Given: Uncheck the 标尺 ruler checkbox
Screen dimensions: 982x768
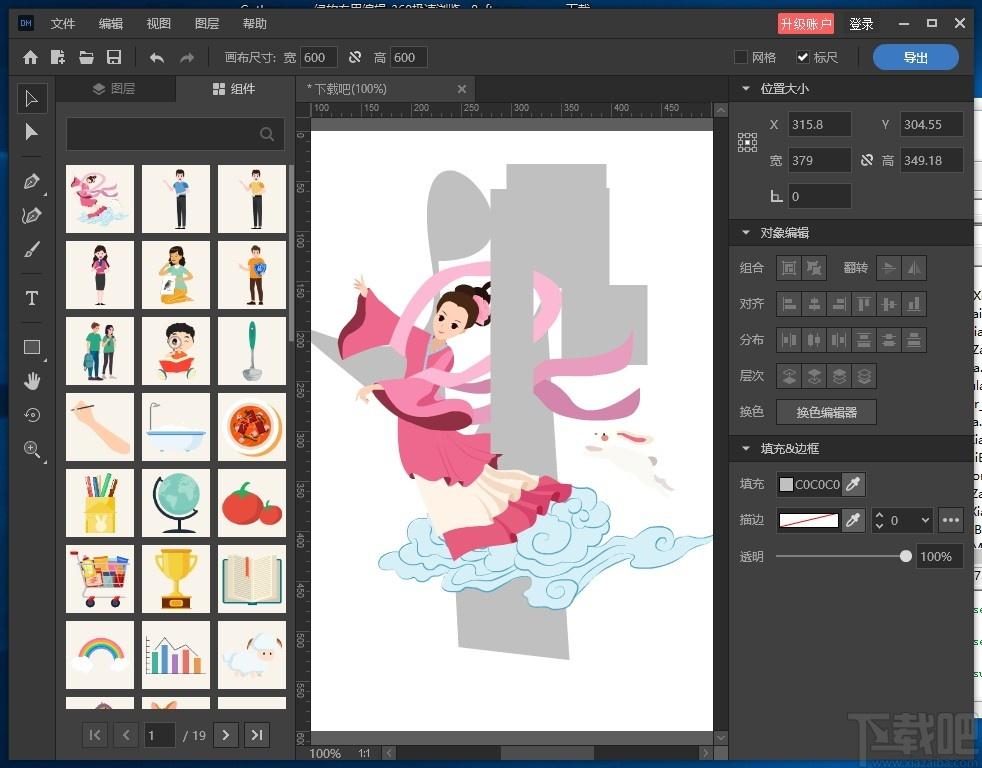Looking at the screenshot, I should (x=802, y=58).
